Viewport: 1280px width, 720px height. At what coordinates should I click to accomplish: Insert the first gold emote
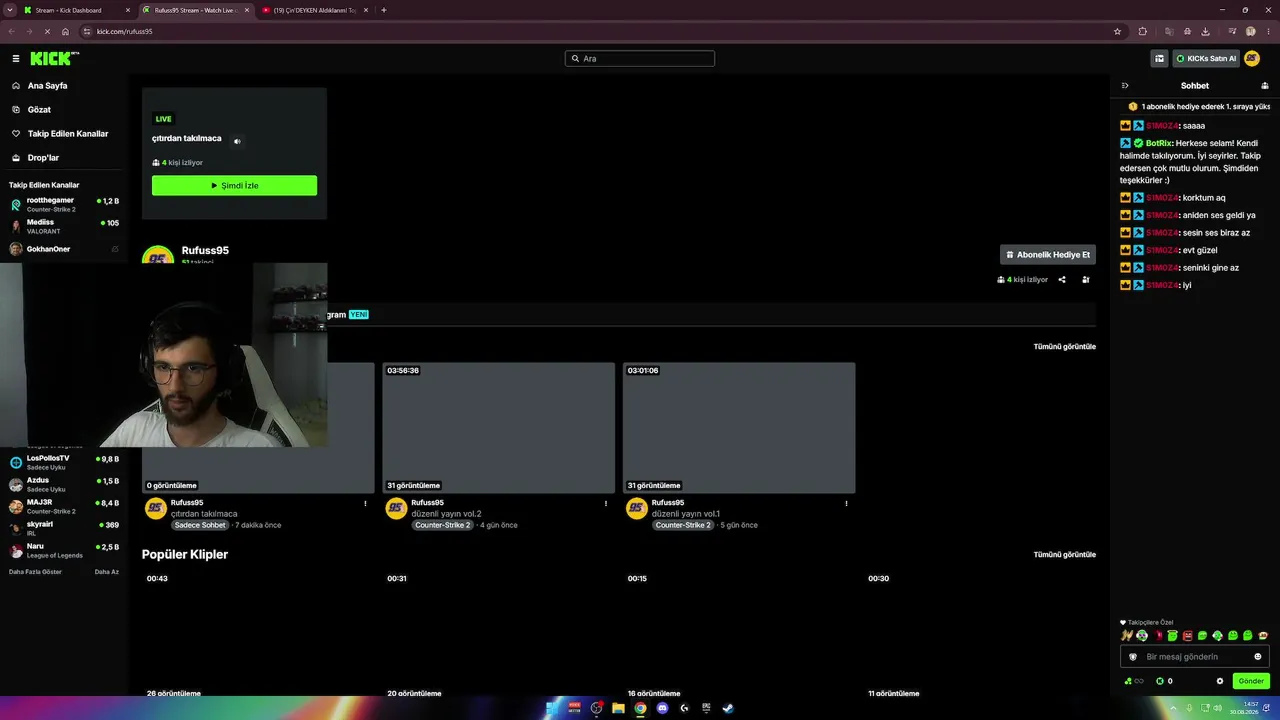click(1126, 636)
